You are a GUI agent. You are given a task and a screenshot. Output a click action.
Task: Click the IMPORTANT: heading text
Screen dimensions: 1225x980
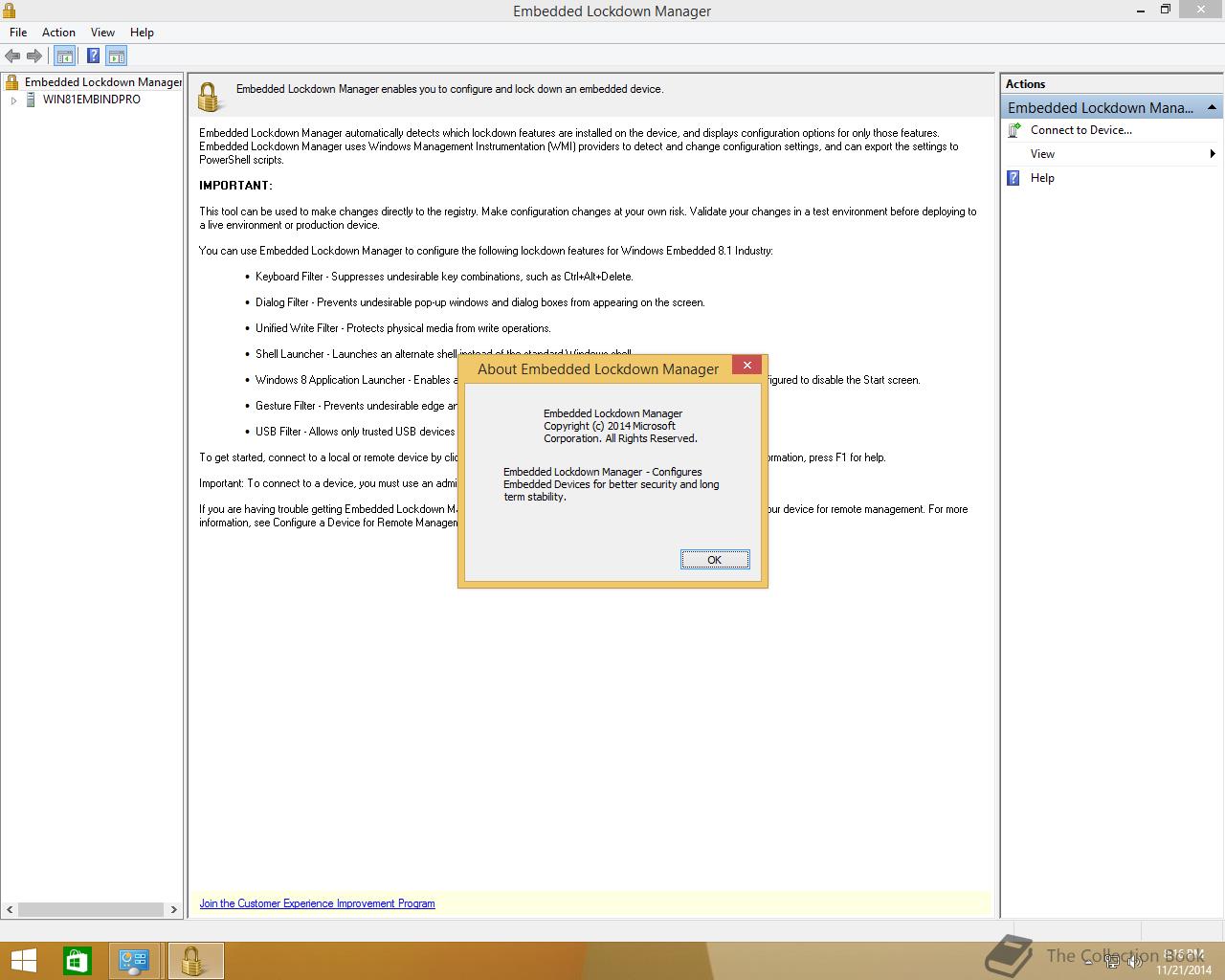pyautogui.click(x=235, y=186)
